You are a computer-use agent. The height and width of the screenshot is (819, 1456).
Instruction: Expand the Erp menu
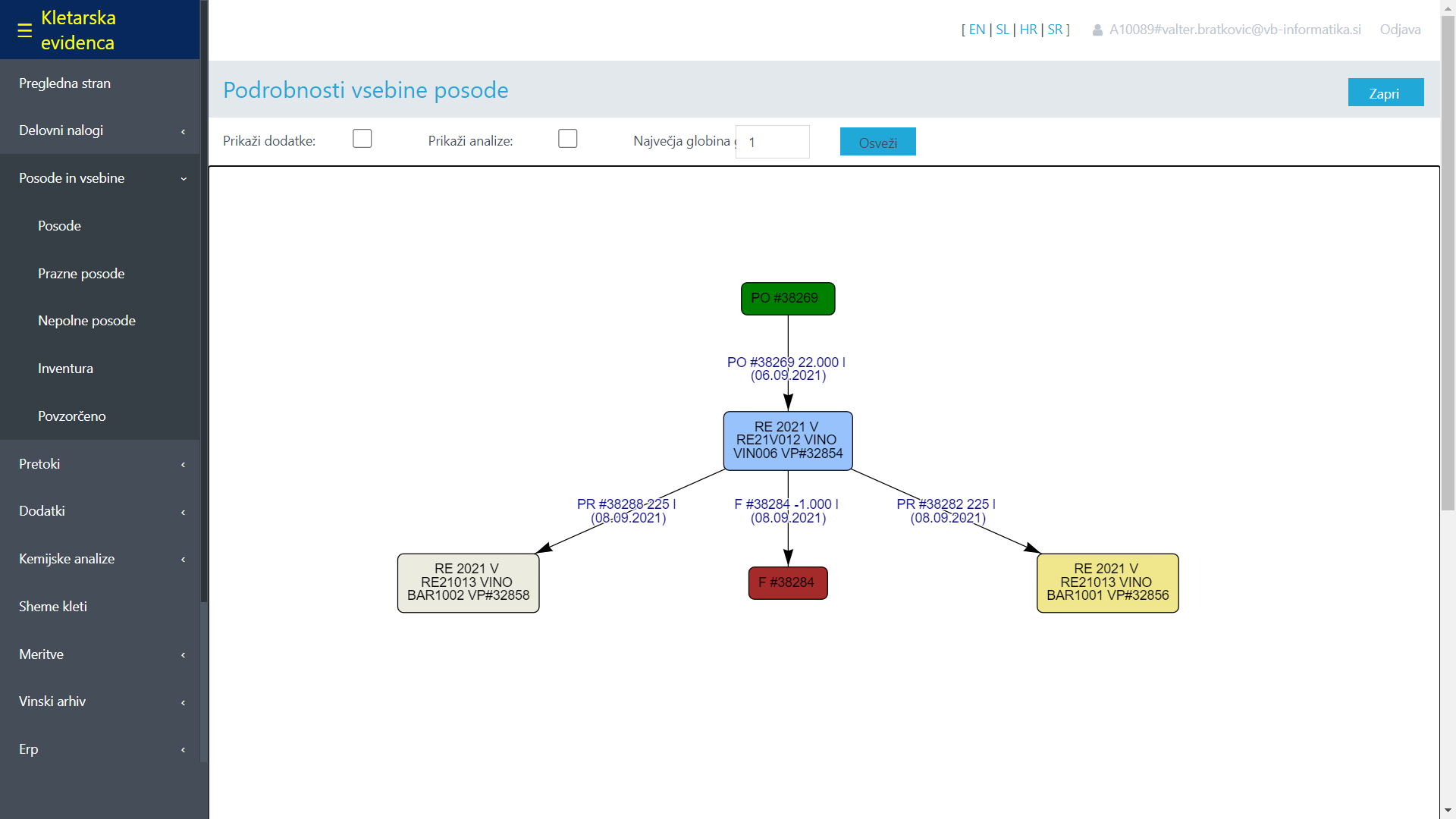100,749
